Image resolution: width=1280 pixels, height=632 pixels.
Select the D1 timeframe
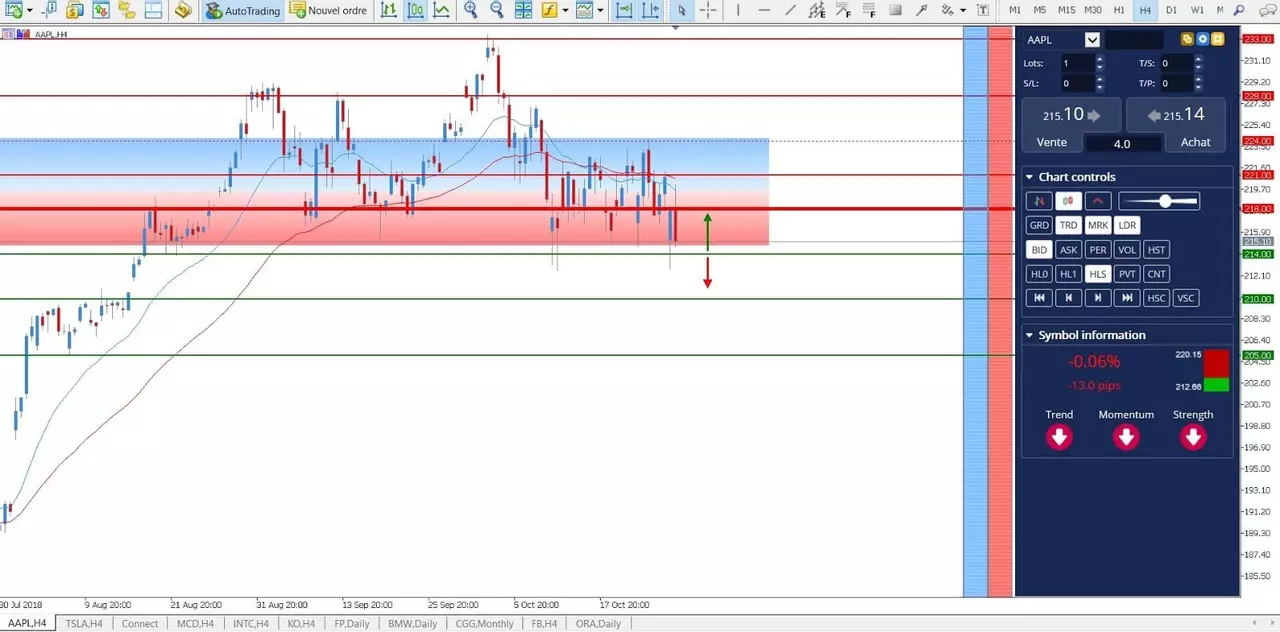(x=1171, y=10)
